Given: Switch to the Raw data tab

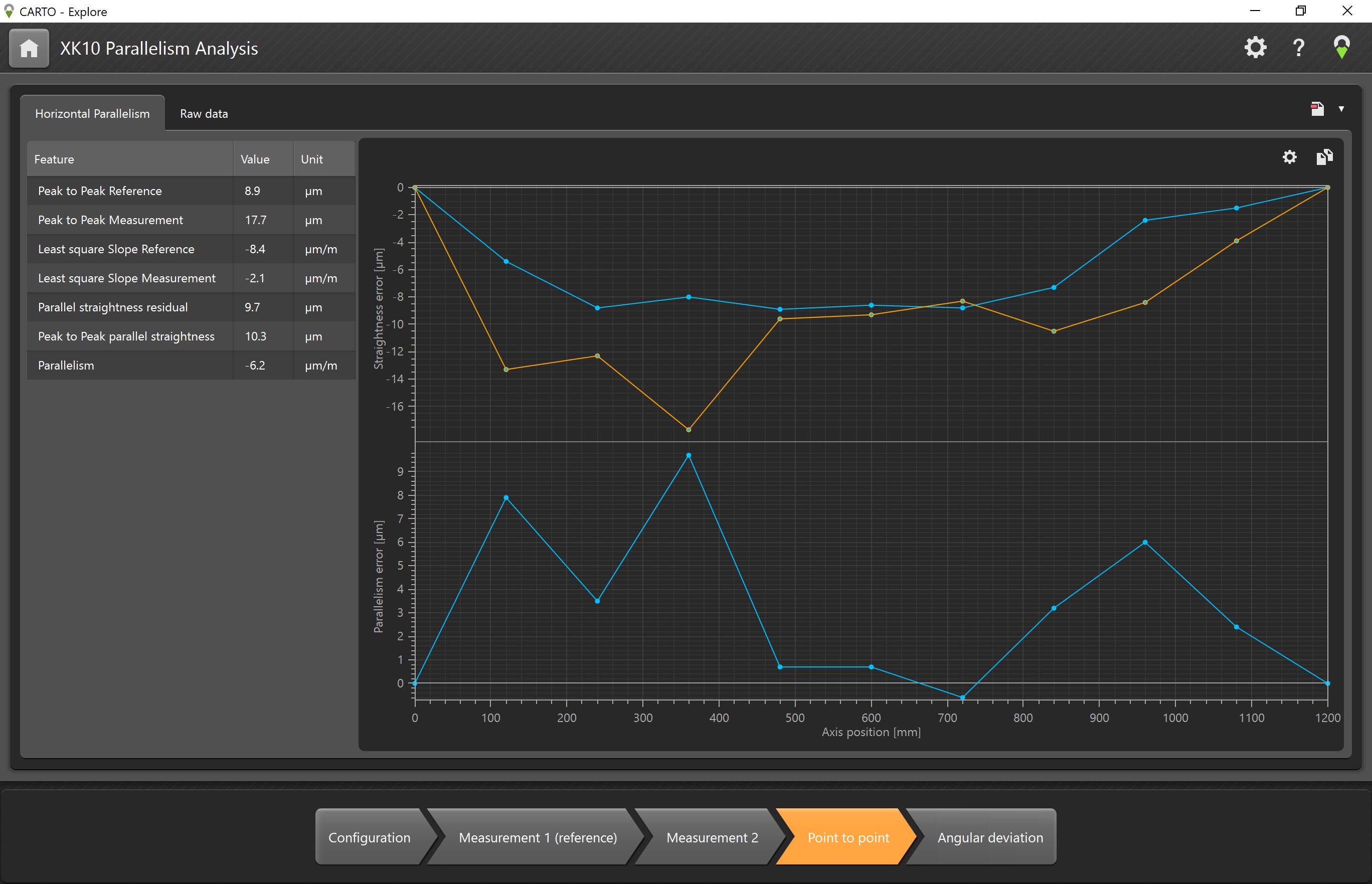Looking at the screenshot, I should (204, 114).
